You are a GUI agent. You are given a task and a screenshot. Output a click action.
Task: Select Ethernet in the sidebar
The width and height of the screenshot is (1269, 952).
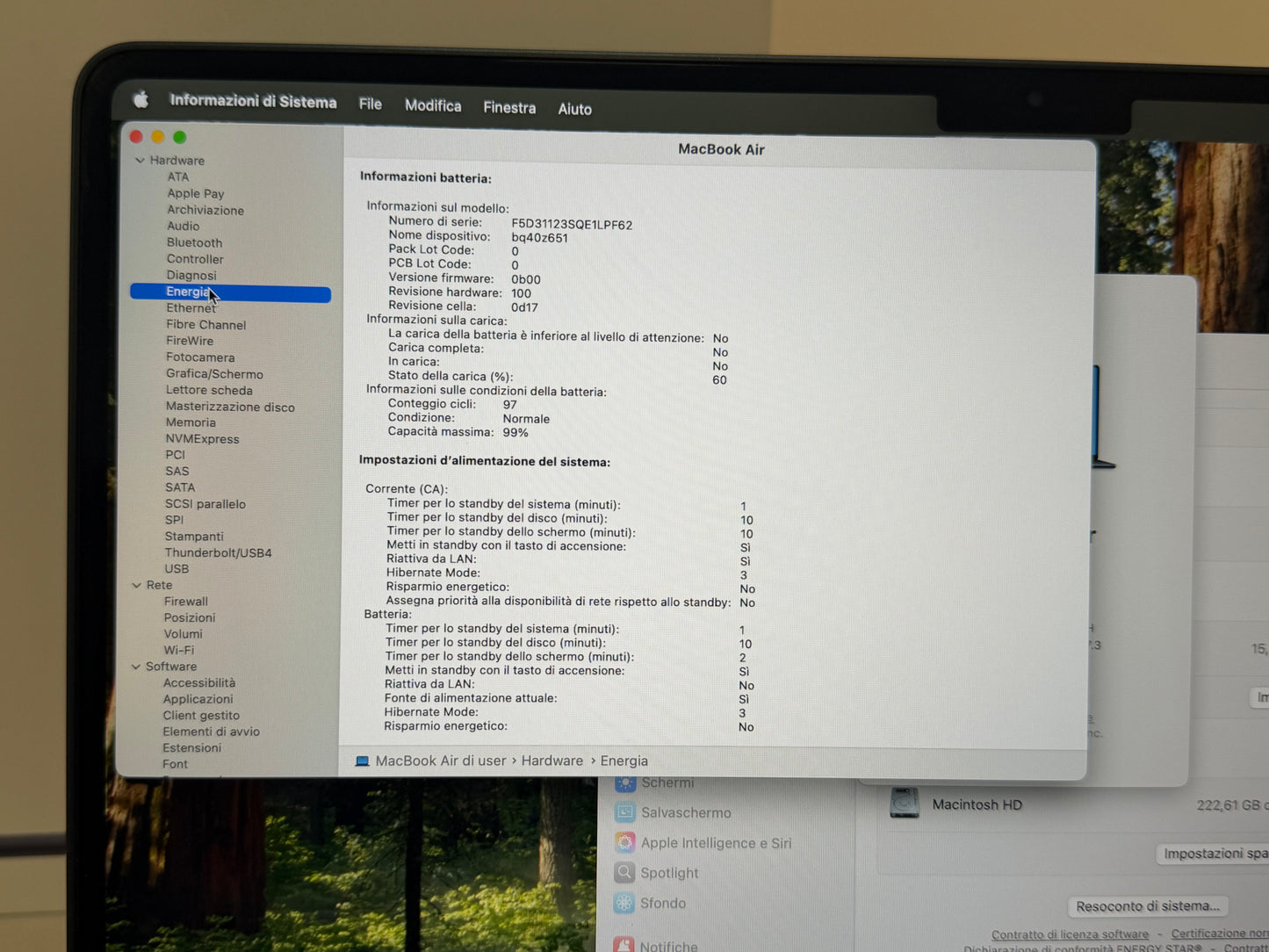(191, 308)
